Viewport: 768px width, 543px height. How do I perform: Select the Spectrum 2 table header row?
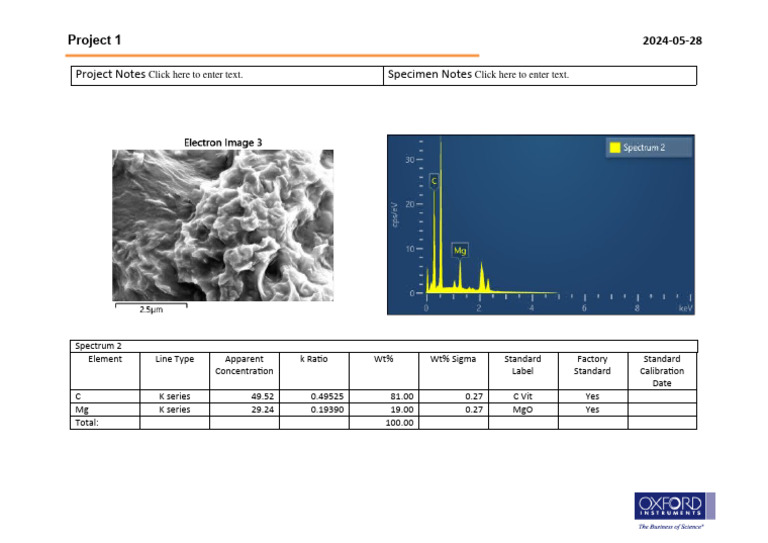(x=384, y=346)
